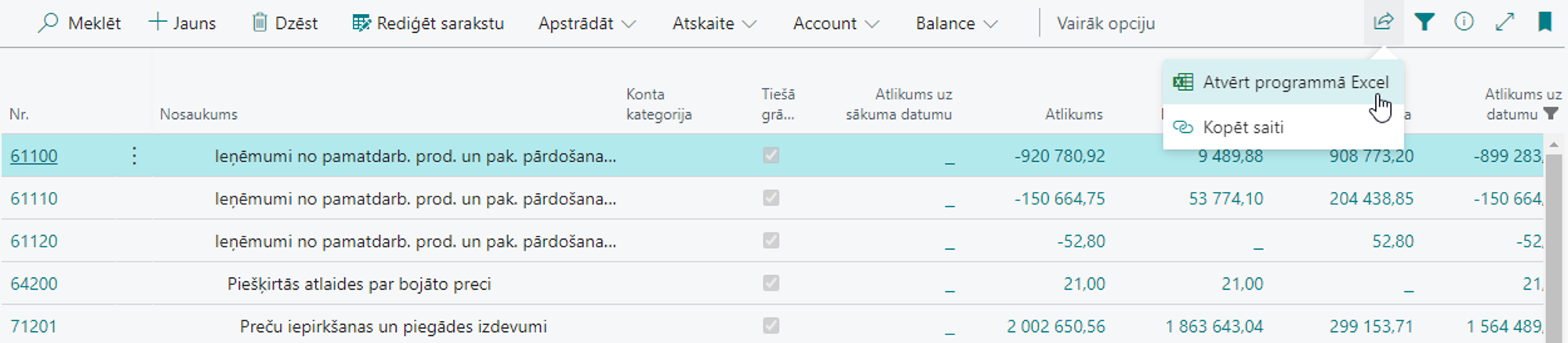This screenshot has width=1568, height=343.
Task: Toggle the filter pane funnel icon
Action: [x=1425, y=22]
